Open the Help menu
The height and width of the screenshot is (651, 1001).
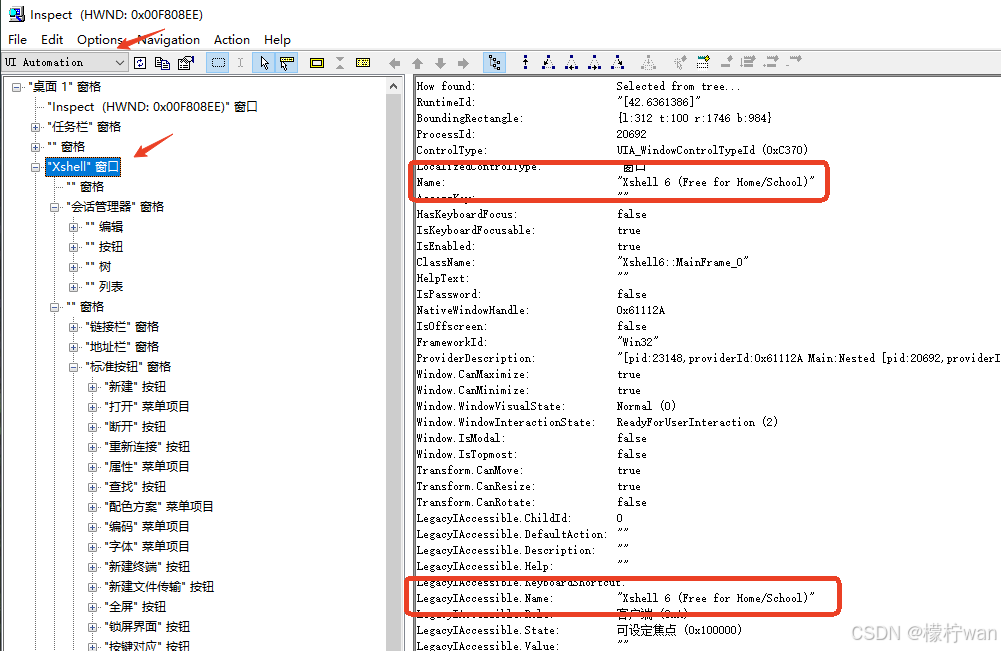click(277, 39)
